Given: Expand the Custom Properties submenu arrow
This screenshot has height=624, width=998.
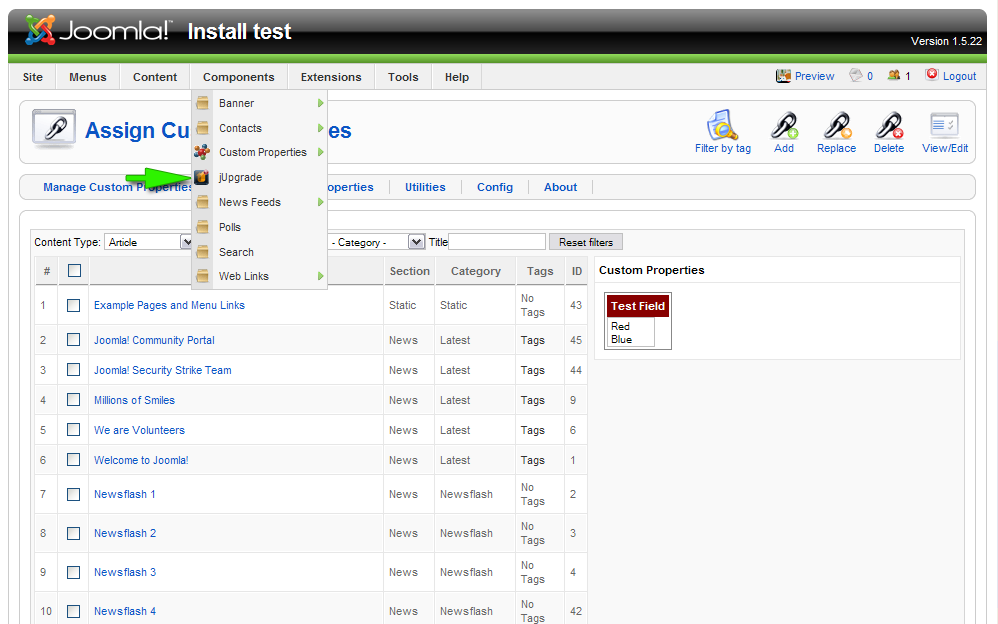Looking at the screenshot, I should coord(320,152).
